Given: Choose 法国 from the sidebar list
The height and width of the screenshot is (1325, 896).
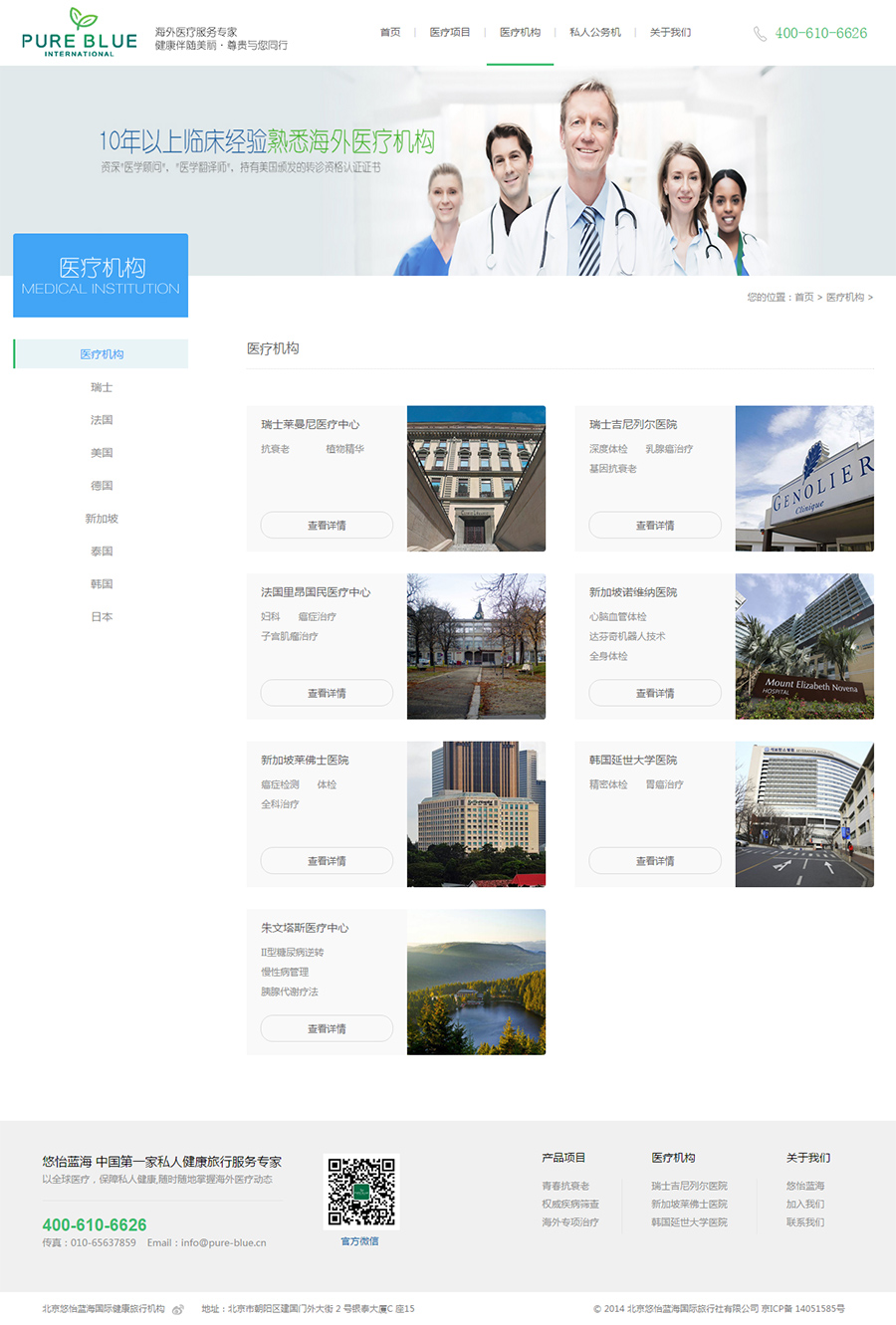Looking at the screenshot, I should 100,419.
